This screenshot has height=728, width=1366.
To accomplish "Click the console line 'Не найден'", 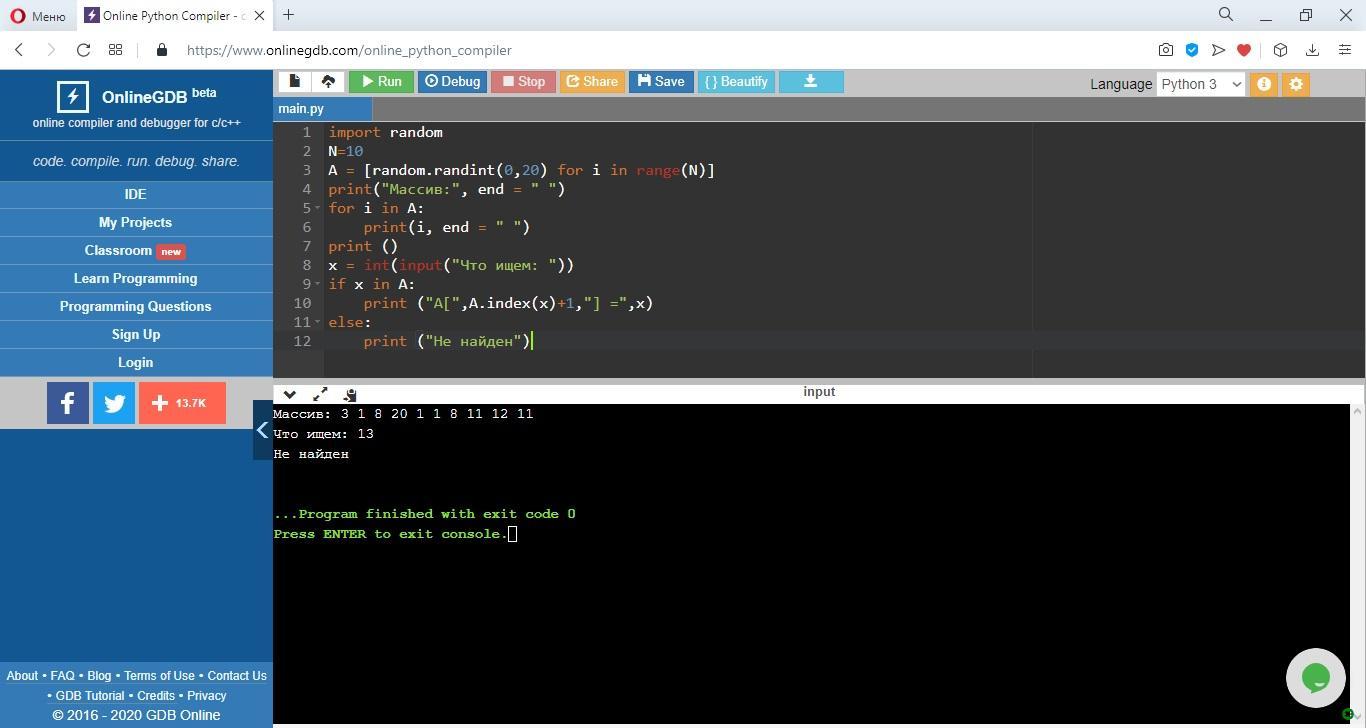I will click(311, 454).
